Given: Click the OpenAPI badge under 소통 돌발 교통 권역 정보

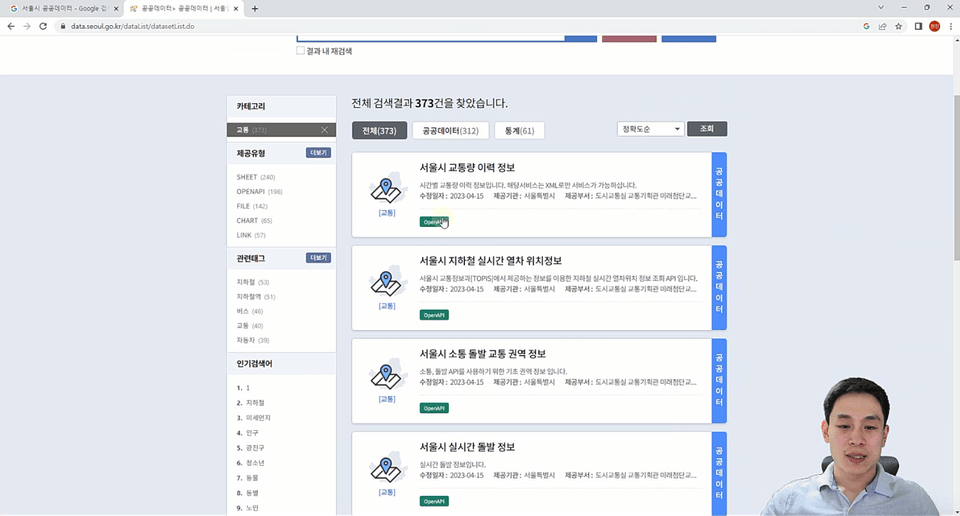Looking at the screenshot, I should tap(434, 408).
